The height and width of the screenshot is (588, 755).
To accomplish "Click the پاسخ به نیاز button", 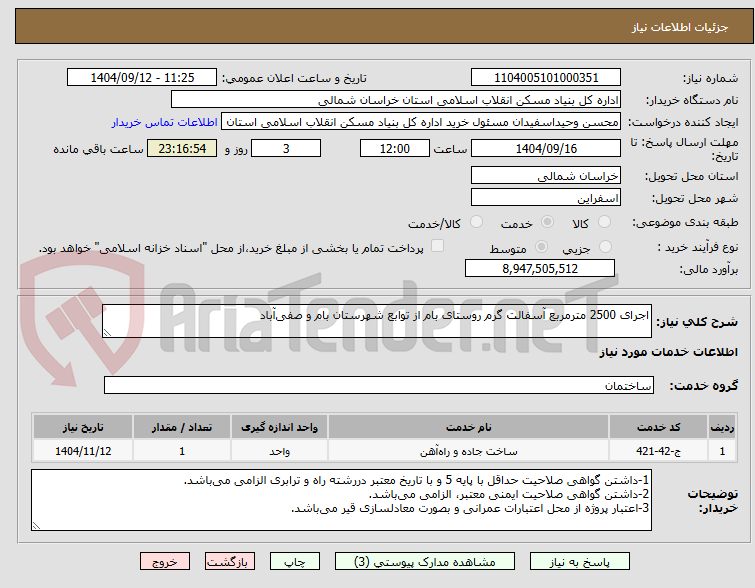I will coord(580,562).
